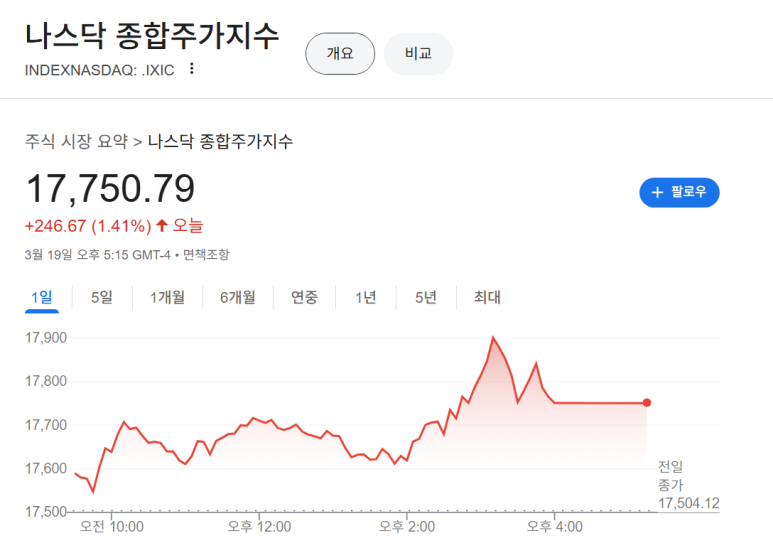Select the 비교 compare tab
Viewport: 773px width, 543px height.
[x=418, y=54]
